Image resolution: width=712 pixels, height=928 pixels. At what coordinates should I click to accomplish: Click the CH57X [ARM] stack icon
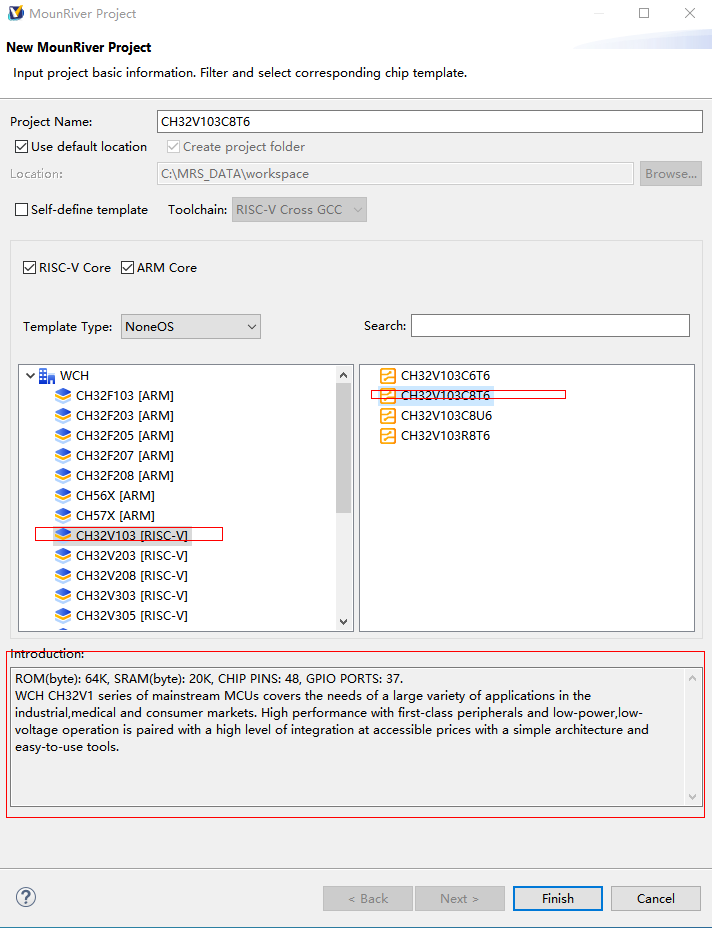pos(63,515)
